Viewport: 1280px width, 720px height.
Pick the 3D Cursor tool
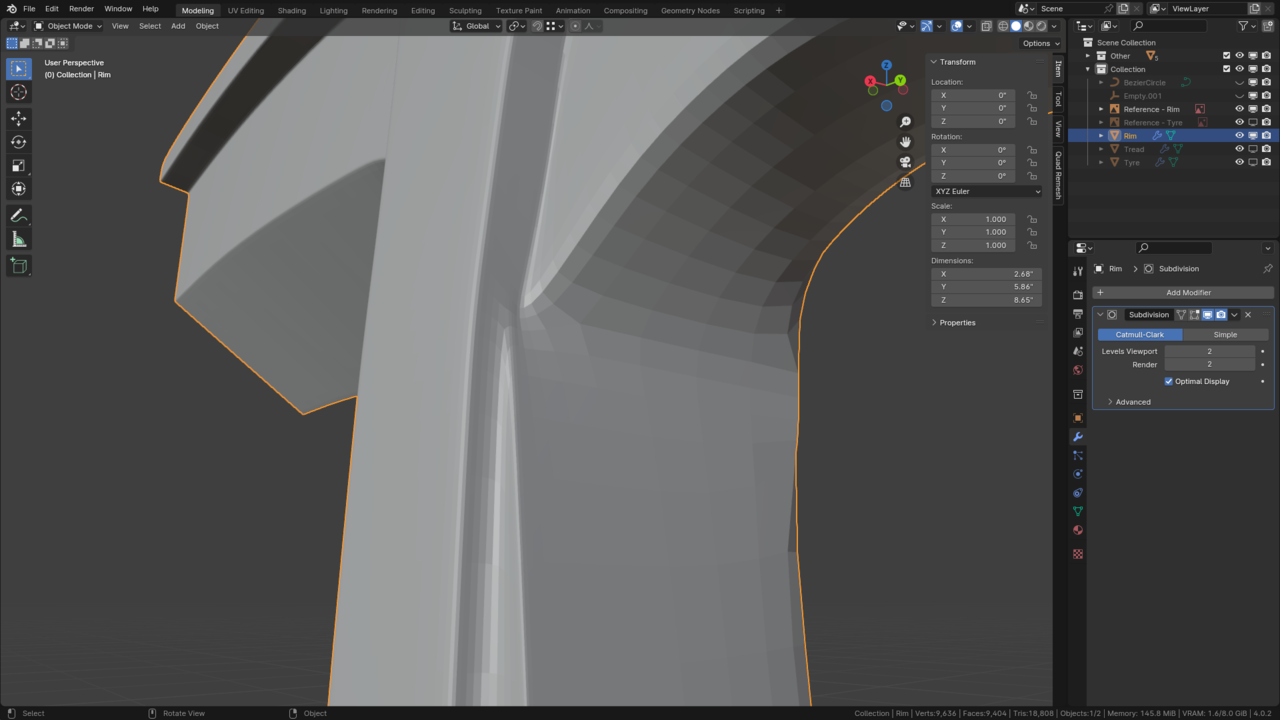click(19, 92)
